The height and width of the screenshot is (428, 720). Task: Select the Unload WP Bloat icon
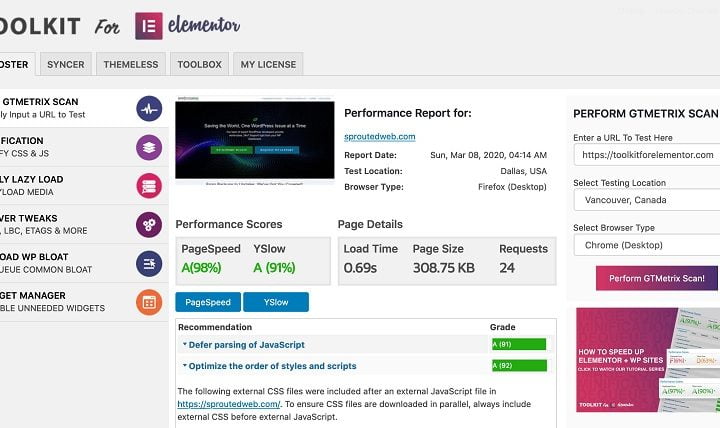point(149,264)
